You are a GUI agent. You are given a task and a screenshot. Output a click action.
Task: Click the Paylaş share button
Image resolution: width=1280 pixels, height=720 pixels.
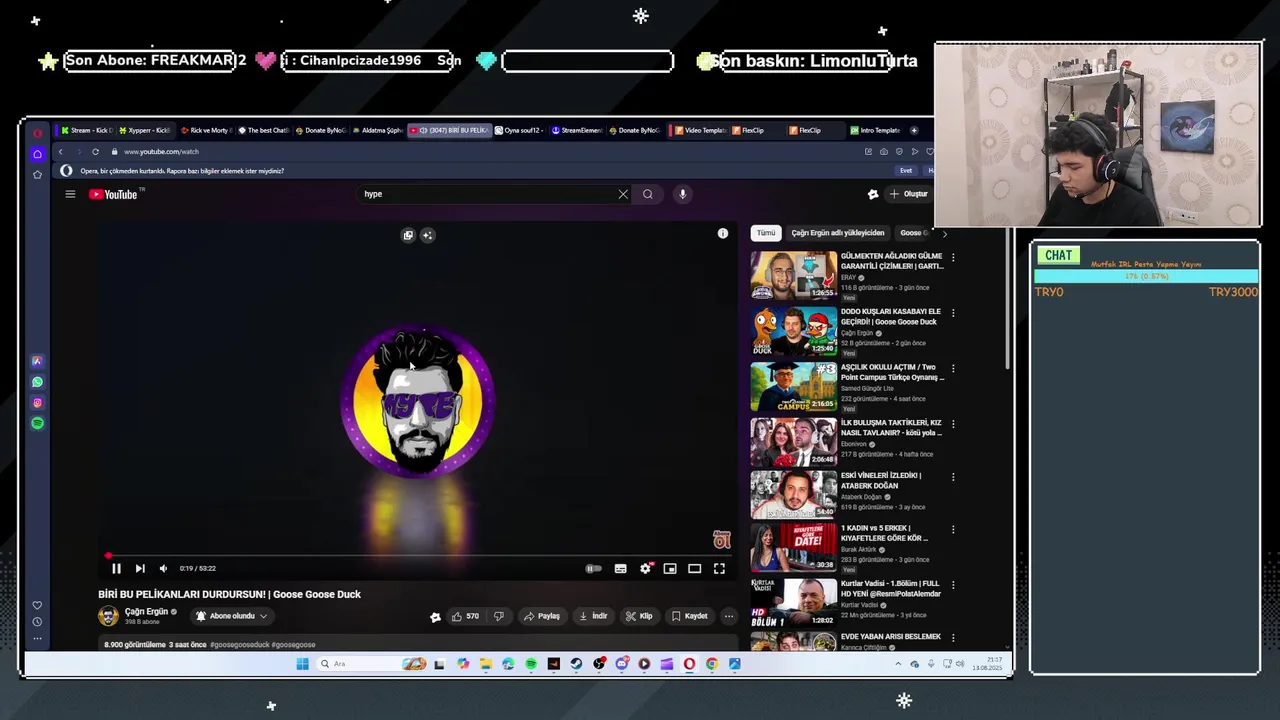pos(543,616)
